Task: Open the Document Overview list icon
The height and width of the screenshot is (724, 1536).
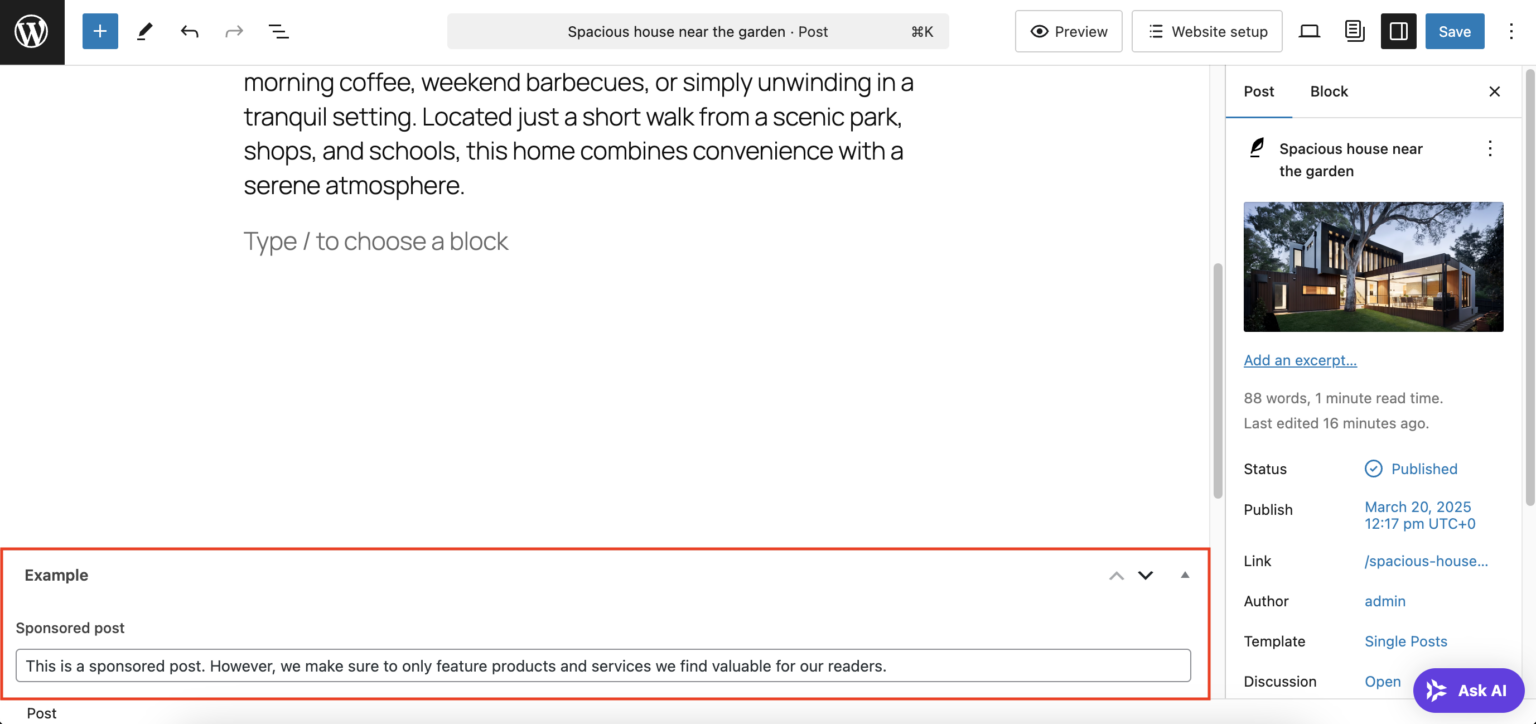Action: pos(279,31)
